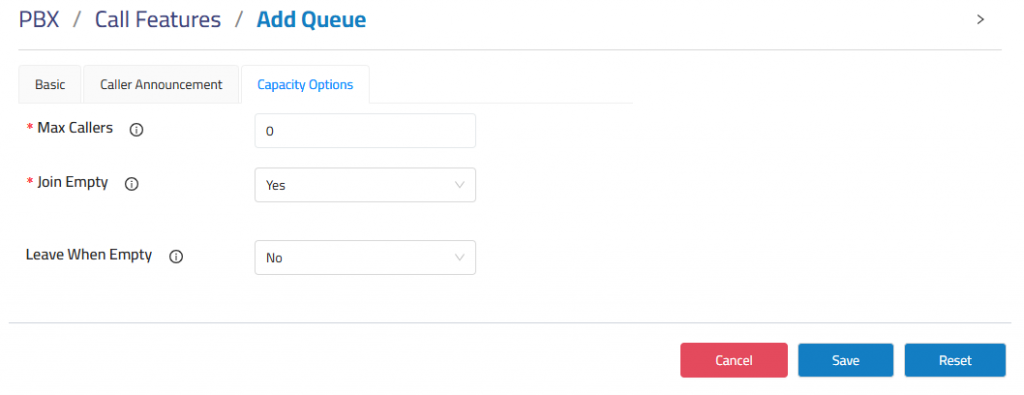
Task: Open the Join Empty dropdown showing Yes
Action: (365, 185)
